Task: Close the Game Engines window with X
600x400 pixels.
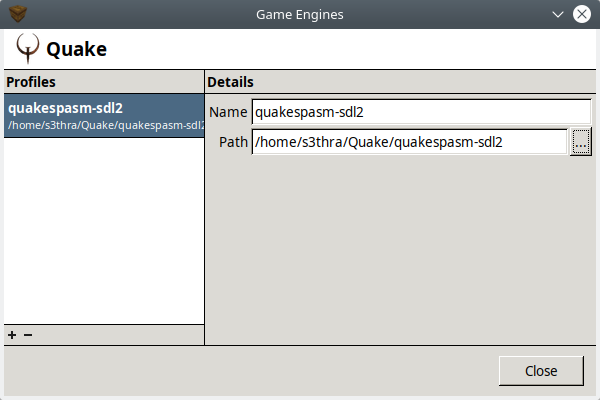Action: (x=582, y=14)
